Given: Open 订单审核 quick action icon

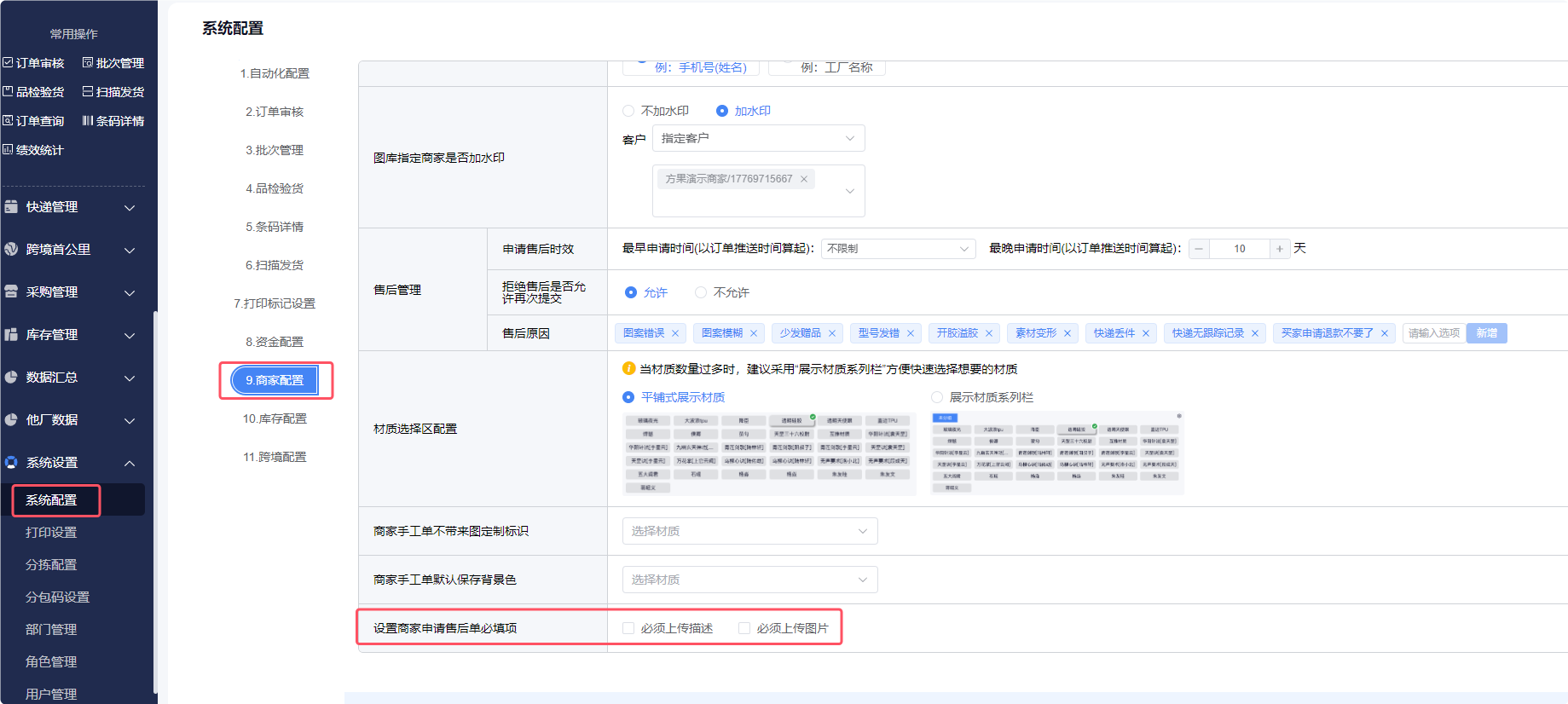Looking at the screenshot, I should pos(8,63).
